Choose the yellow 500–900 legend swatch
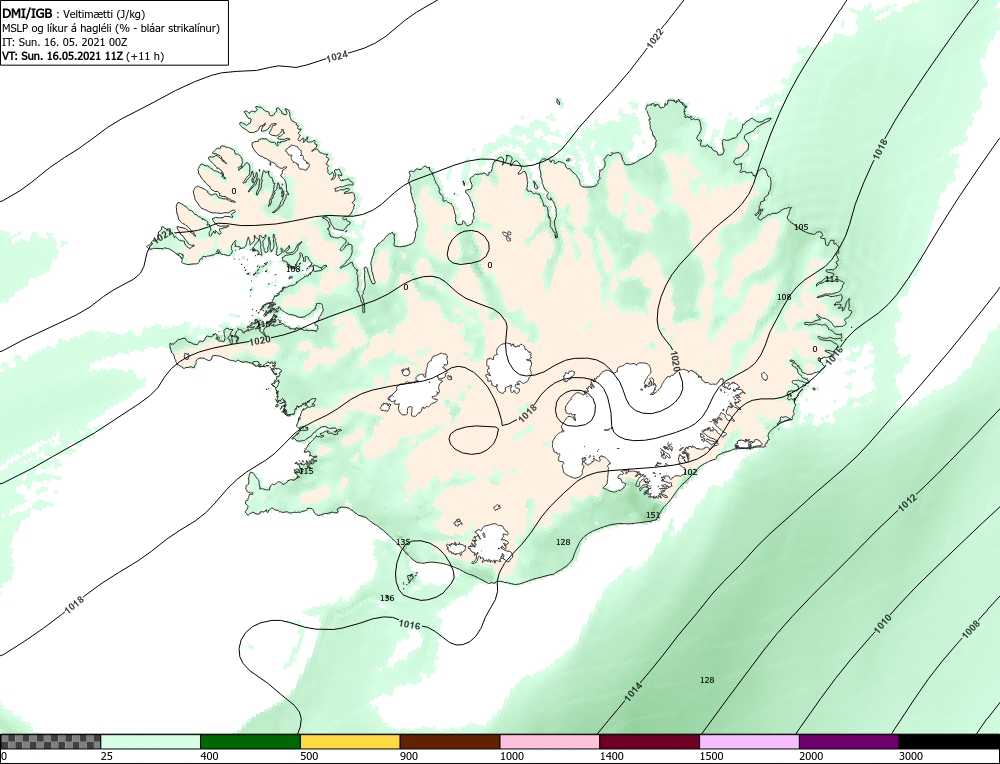Screen dimensions: 1000x764 350,741
